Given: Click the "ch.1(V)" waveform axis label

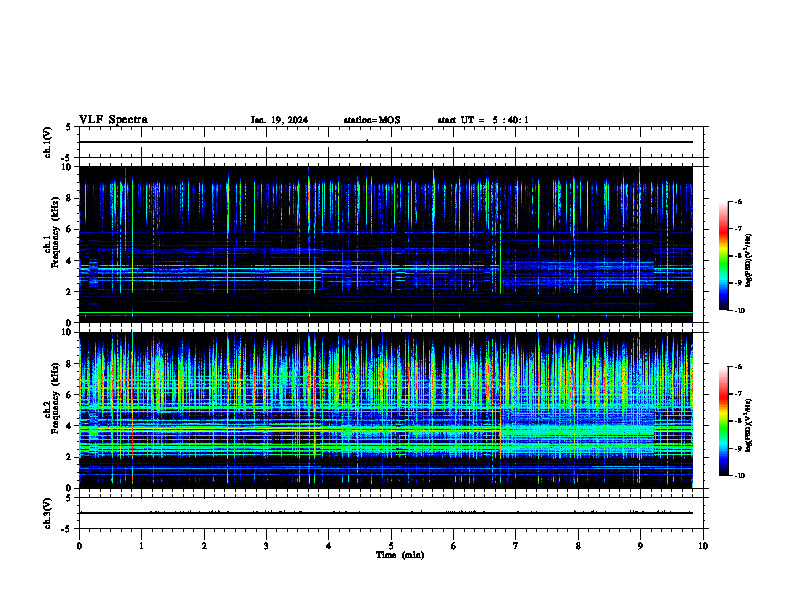Looking at the screenshot, I should [47, 142].
